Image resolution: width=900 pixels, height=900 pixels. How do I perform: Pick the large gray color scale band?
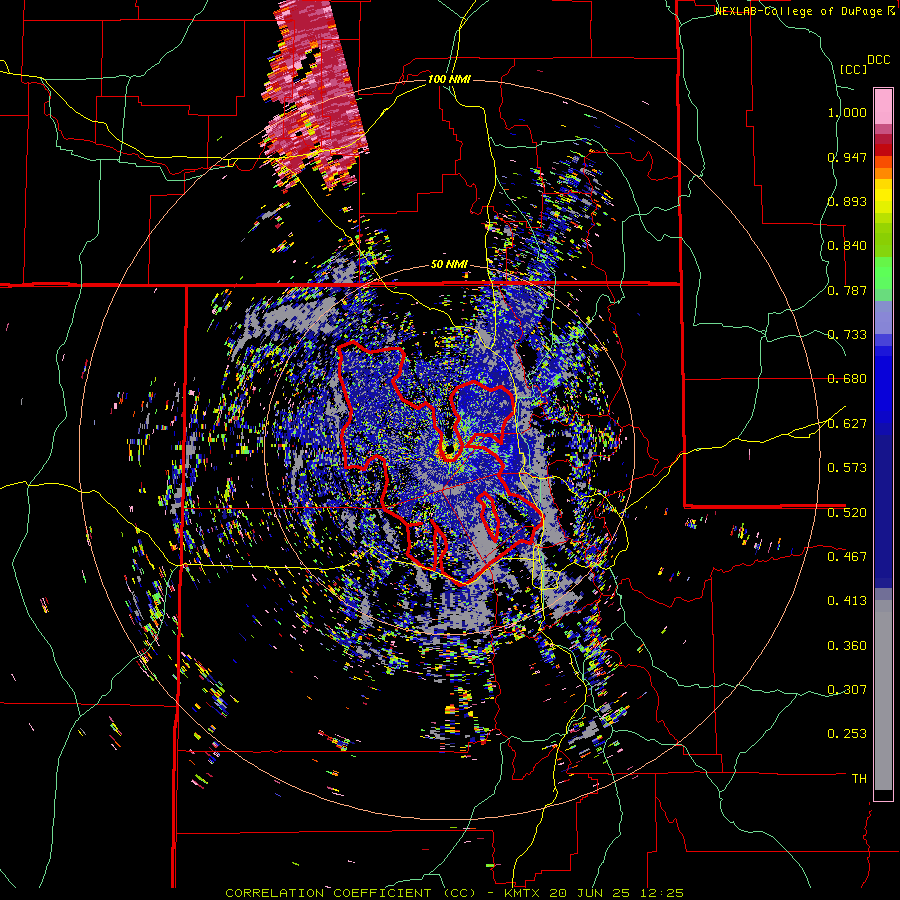pyautogui.click(x=883, y=695)
